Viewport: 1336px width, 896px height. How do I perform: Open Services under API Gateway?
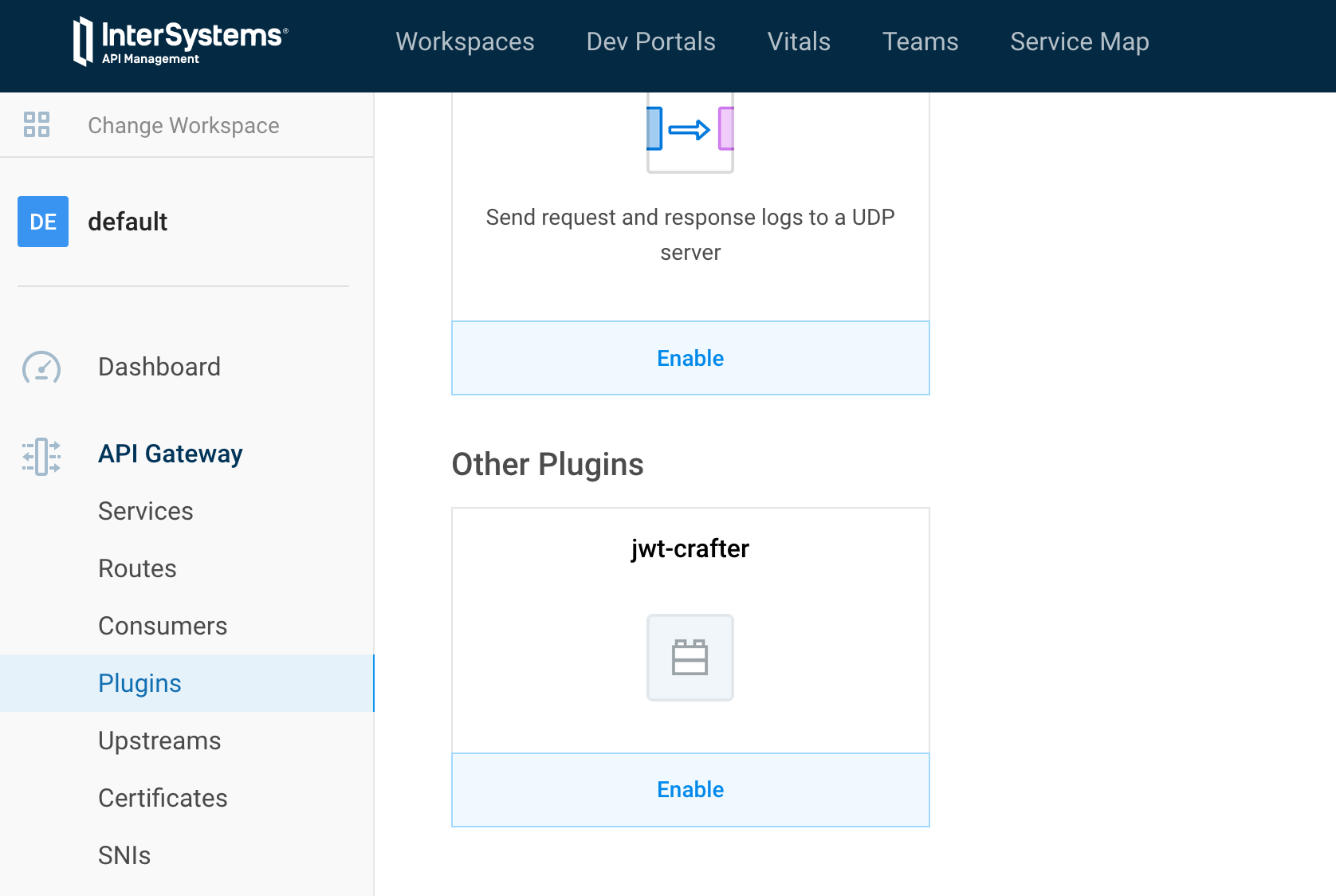click(146, 511)
